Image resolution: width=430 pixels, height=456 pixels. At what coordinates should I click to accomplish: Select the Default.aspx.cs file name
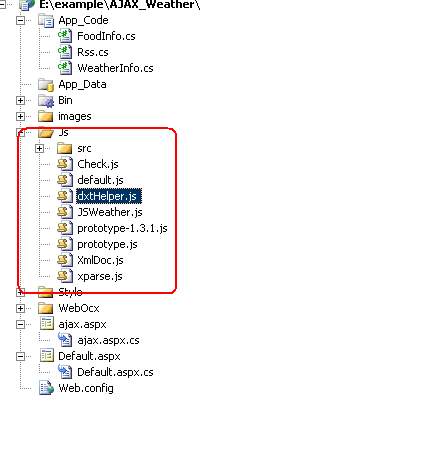coord(115,372)
